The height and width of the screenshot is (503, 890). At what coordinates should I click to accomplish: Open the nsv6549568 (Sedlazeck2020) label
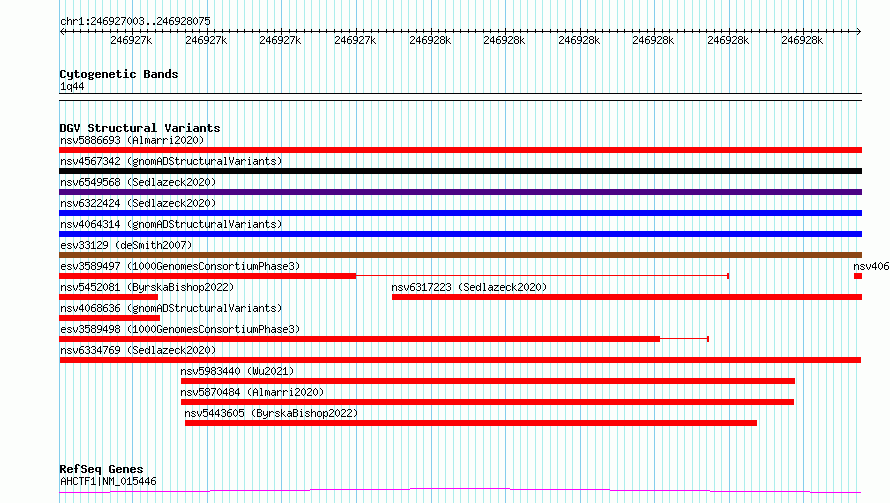pyautogui.click(x=138, y=182)
